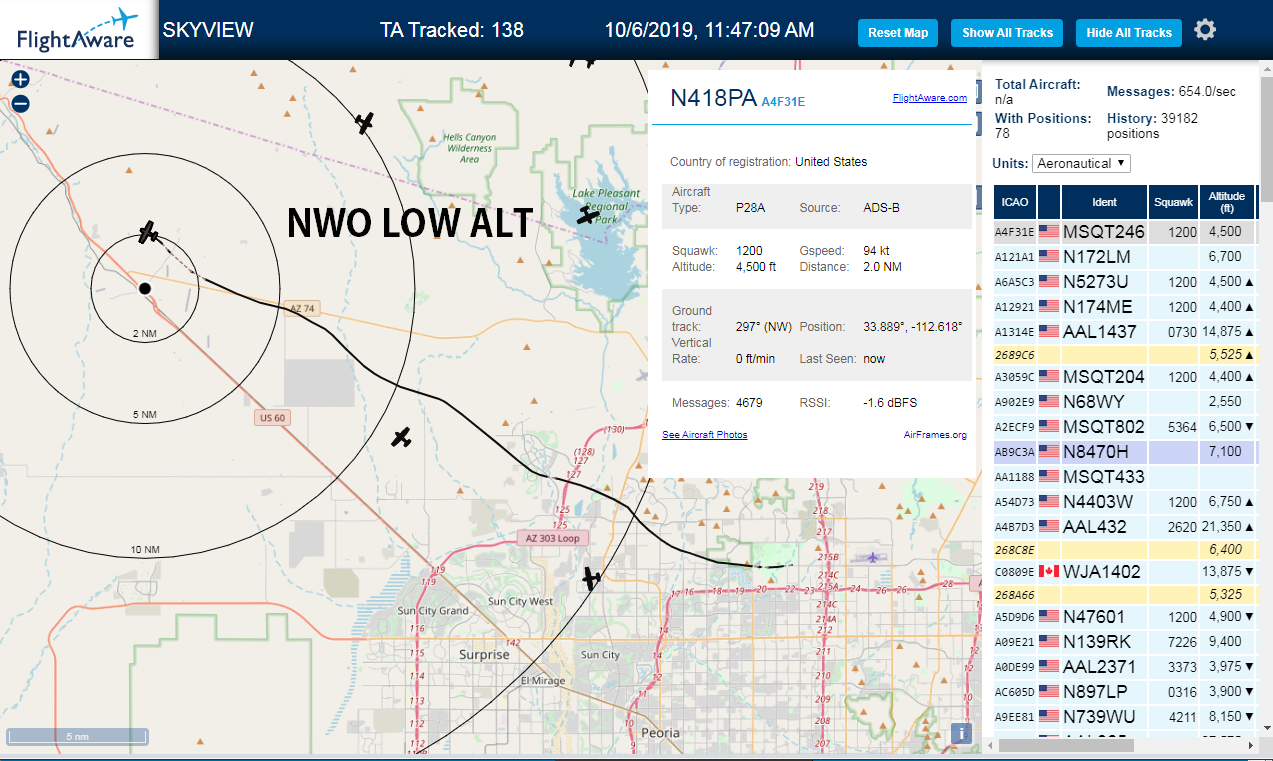This screenshot has width=1273, height=761.
Task: Open the Units Aeronautical dropdown
Action: (x=1081, y=163)
